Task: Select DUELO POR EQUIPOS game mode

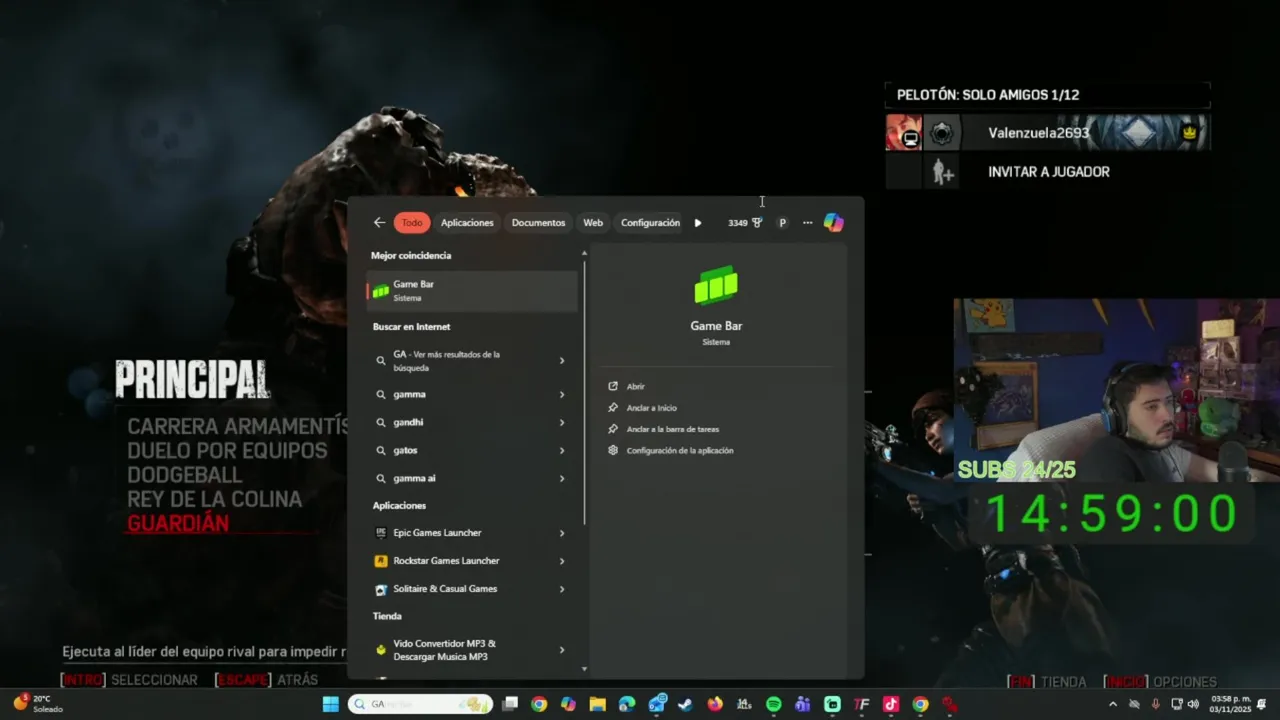Action: coord(227,451)
